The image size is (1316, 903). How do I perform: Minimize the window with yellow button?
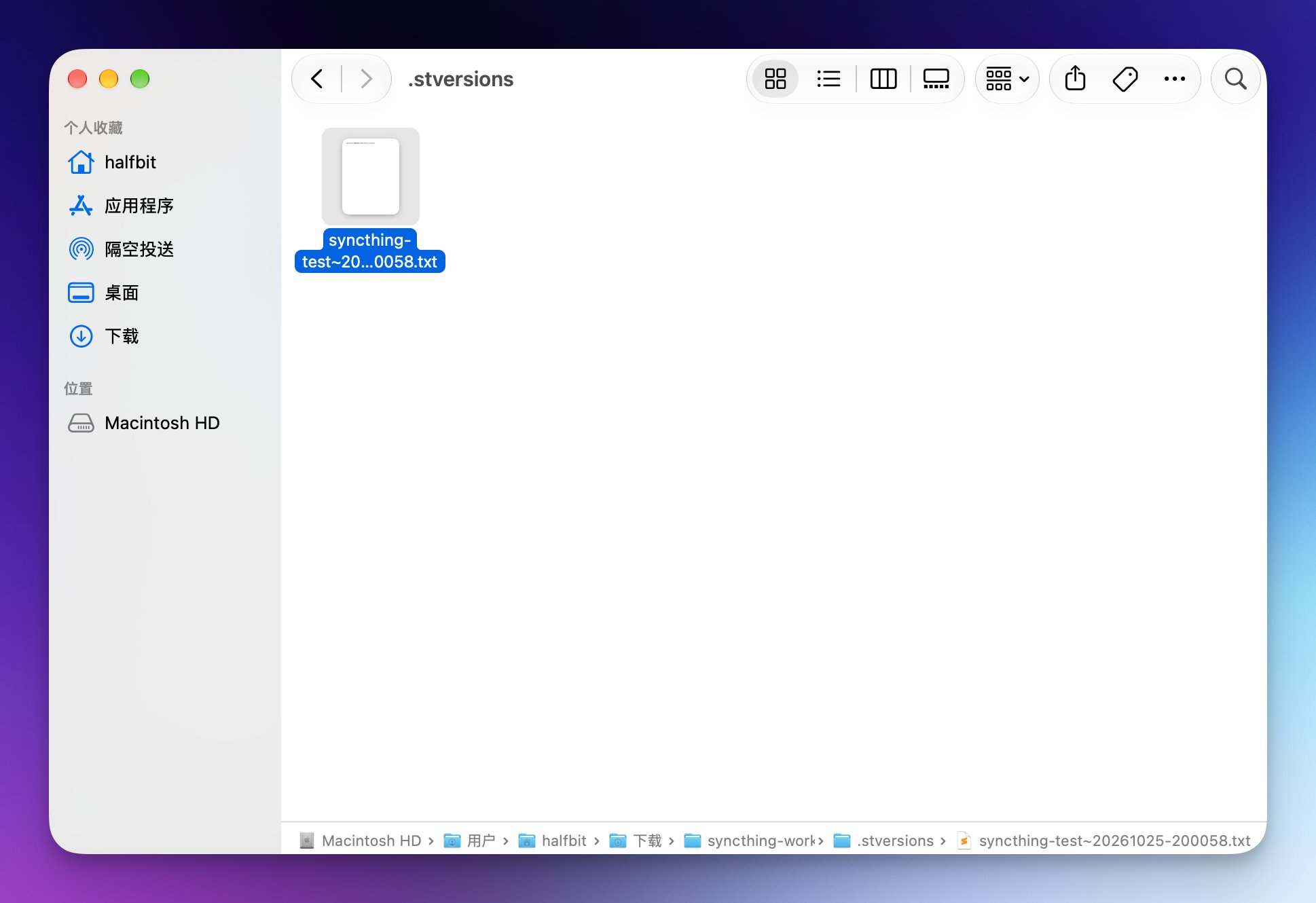coord(109,79)
